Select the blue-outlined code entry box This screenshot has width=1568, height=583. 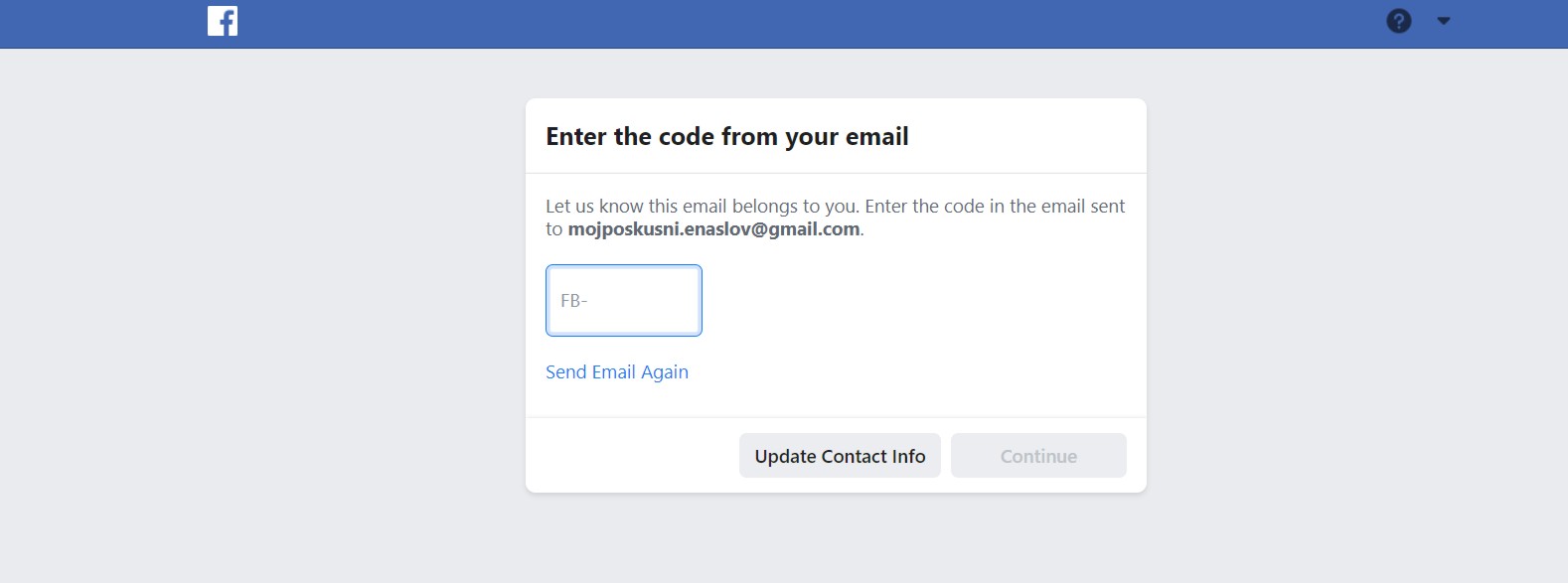pos(624,300)
